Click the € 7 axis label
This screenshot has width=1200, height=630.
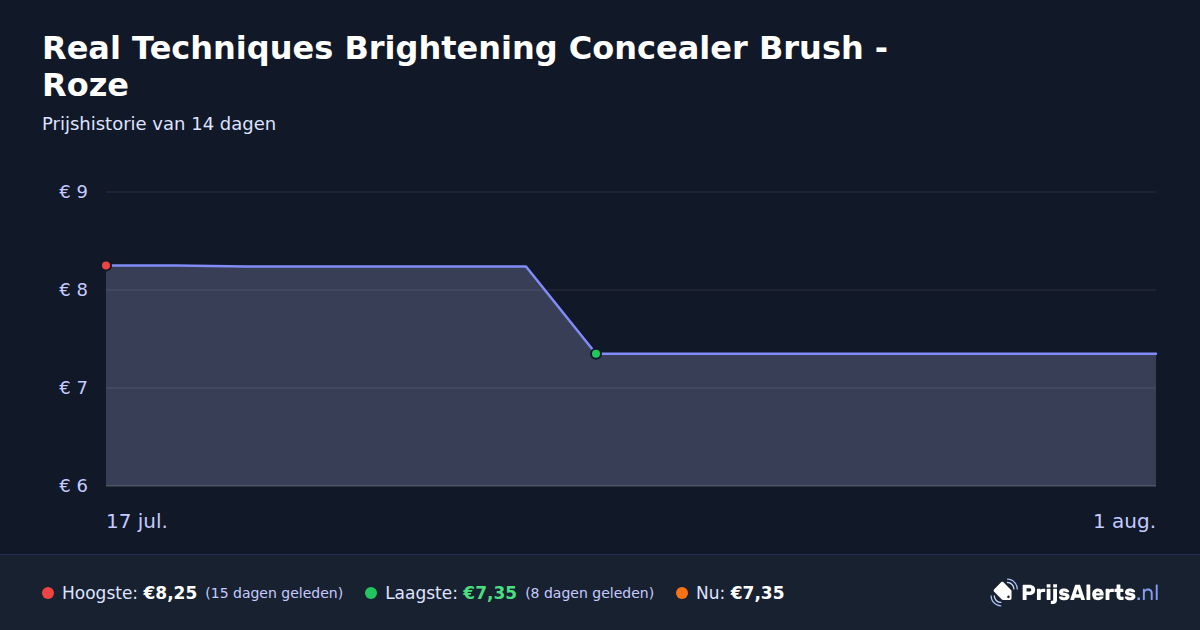[x=74, y=388]
